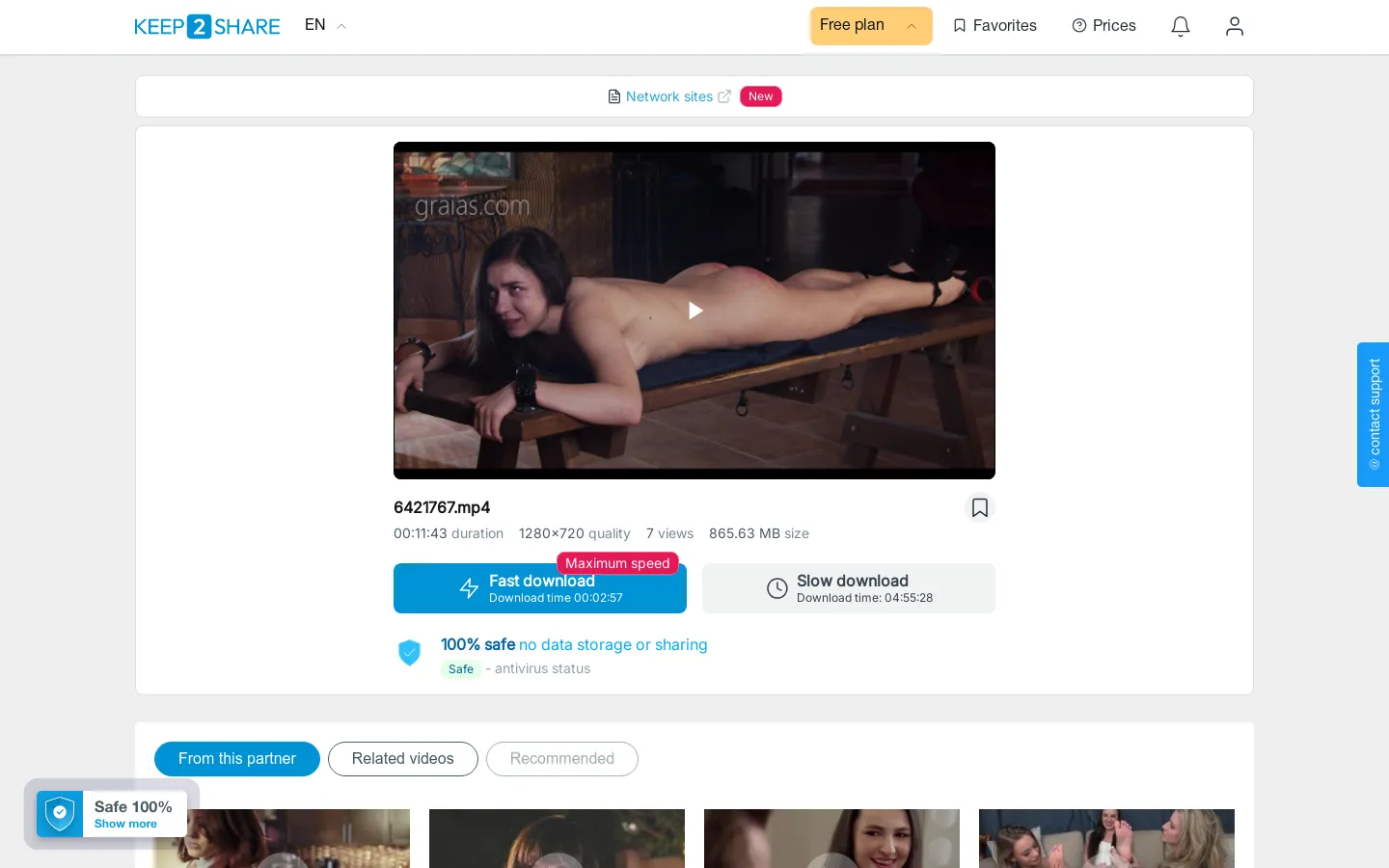Click the red New badge
The width and height of the screenshot is (1389, 868).
[x=761, y=96]
